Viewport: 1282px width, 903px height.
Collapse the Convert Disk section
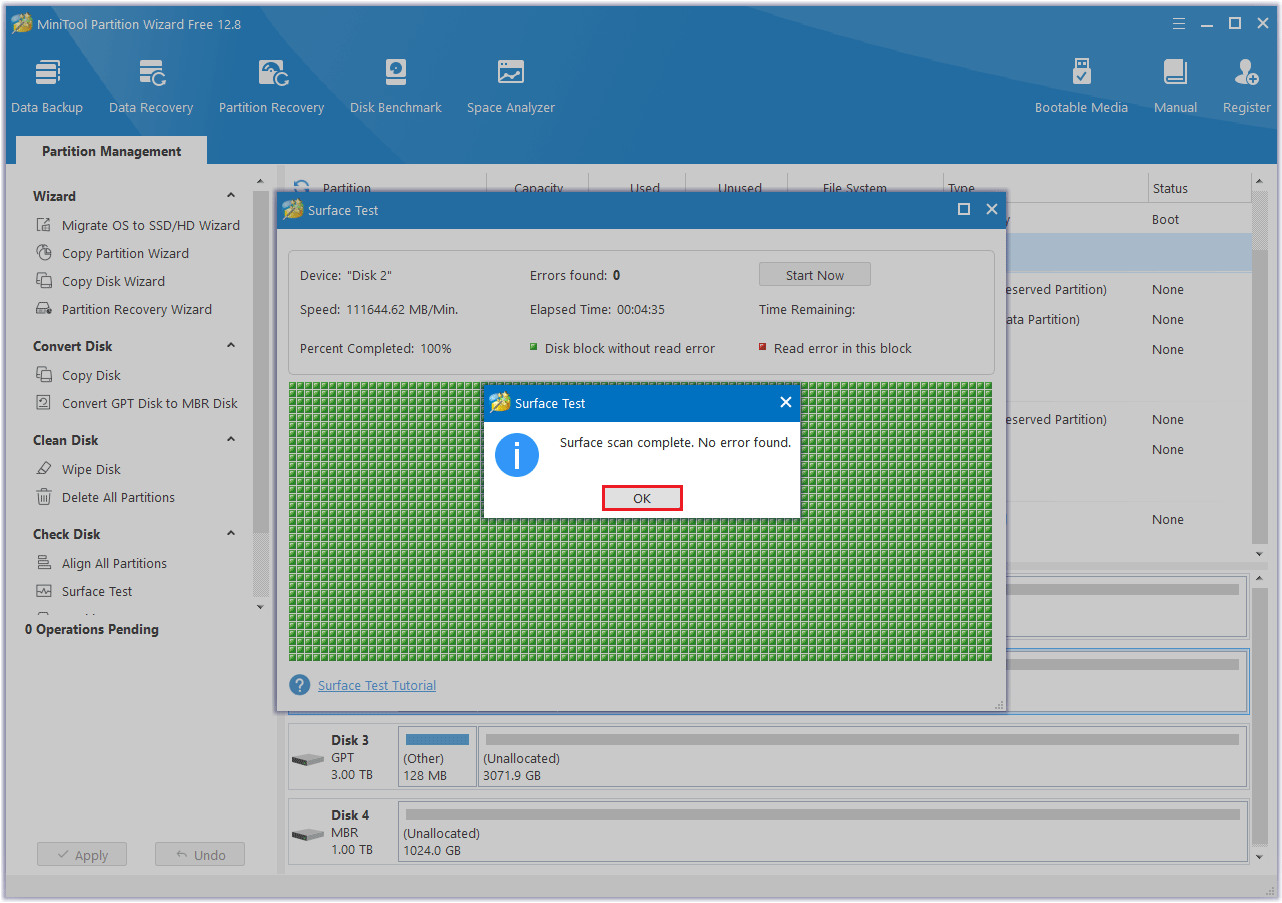(231, 346)
